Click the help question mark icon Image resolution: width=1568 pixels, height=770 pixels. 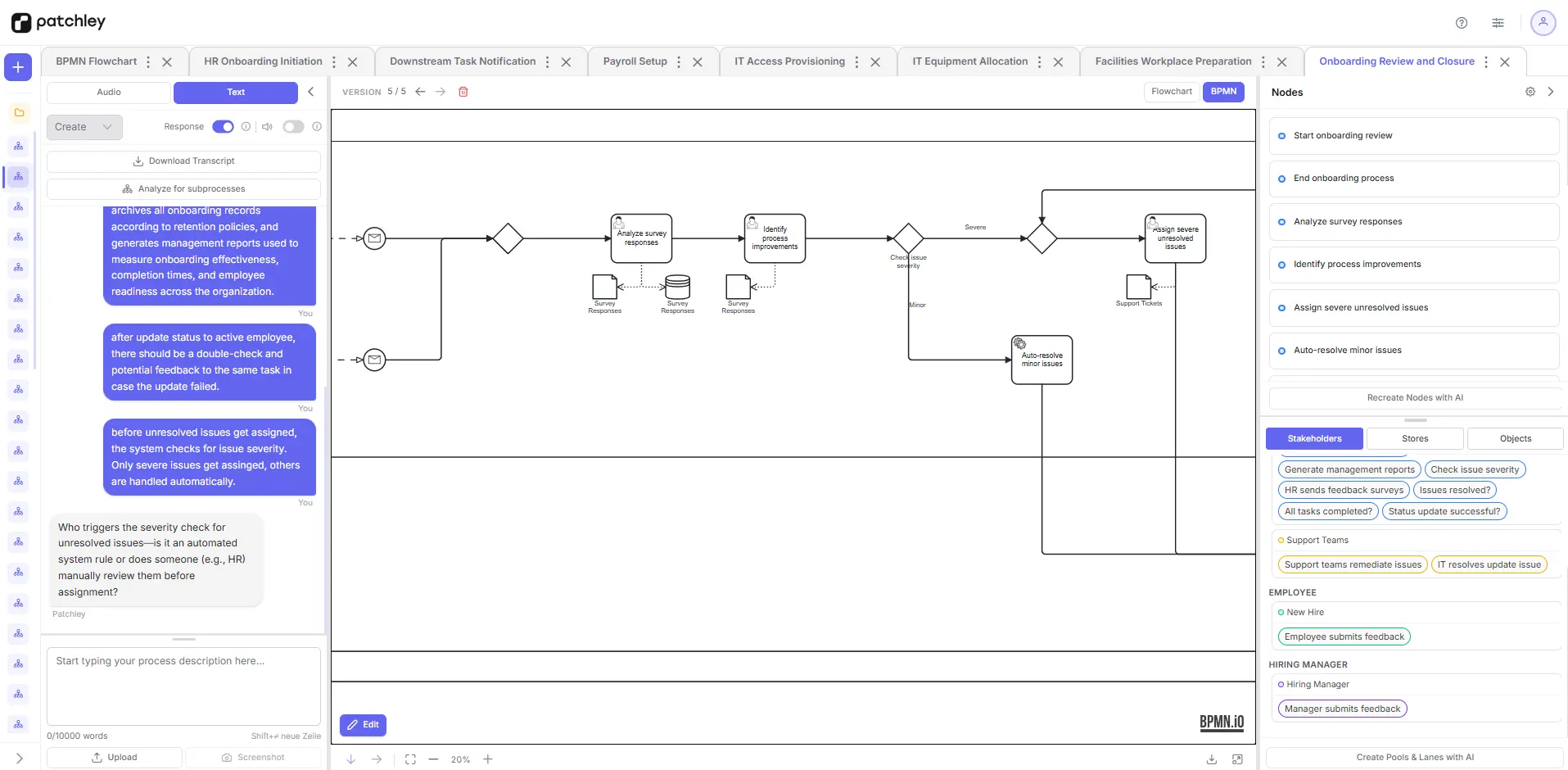1462,23
